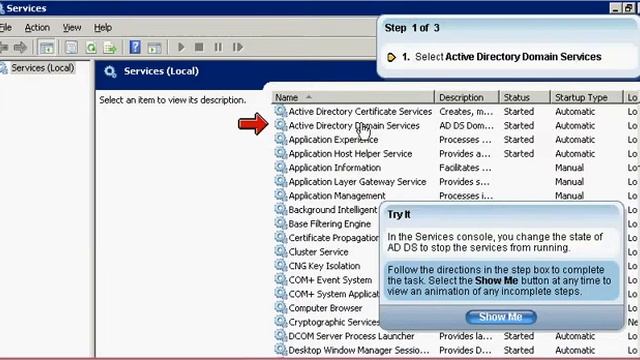
Task: Click the blue Help question mark icon
Action: 135,47
